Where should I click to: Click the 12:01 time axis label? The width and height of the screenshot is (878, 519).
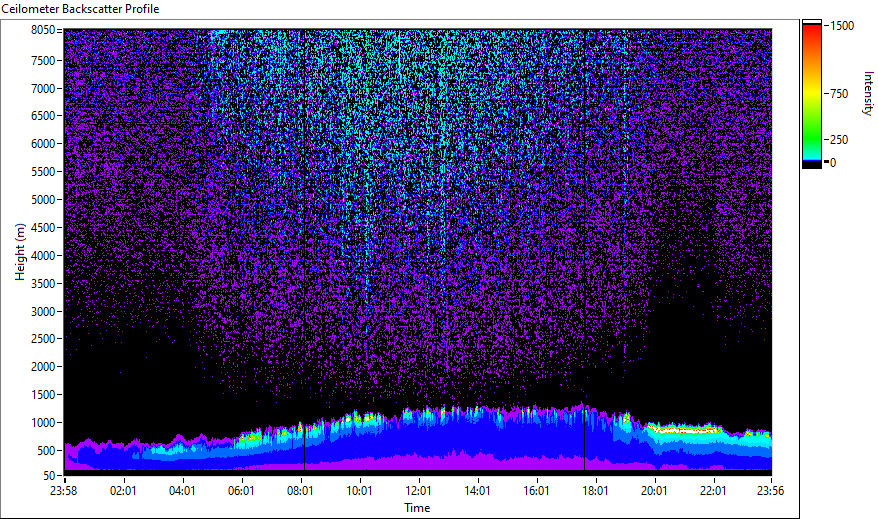(x=418, y=491)
